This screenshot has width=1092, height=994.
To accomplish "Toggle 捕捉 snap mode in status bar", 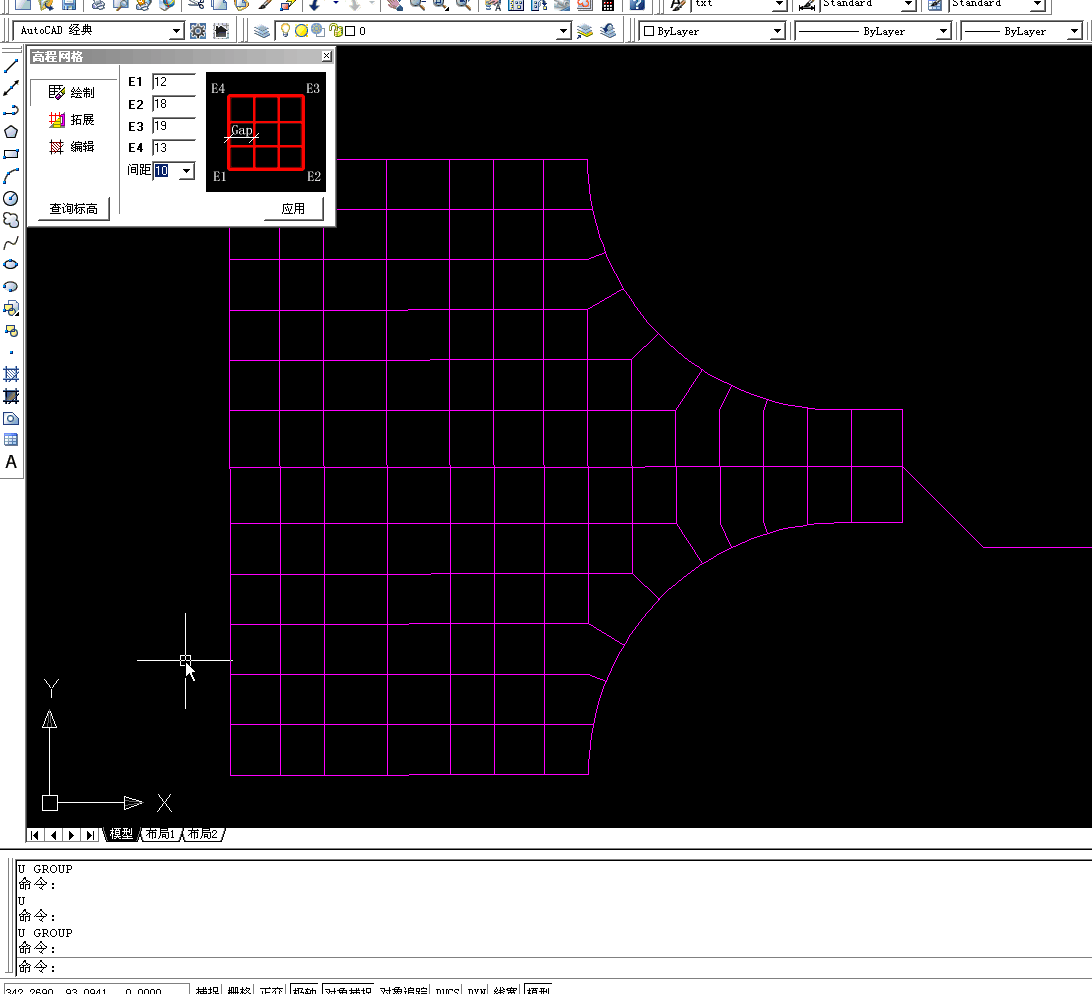I will coord(208,989).
